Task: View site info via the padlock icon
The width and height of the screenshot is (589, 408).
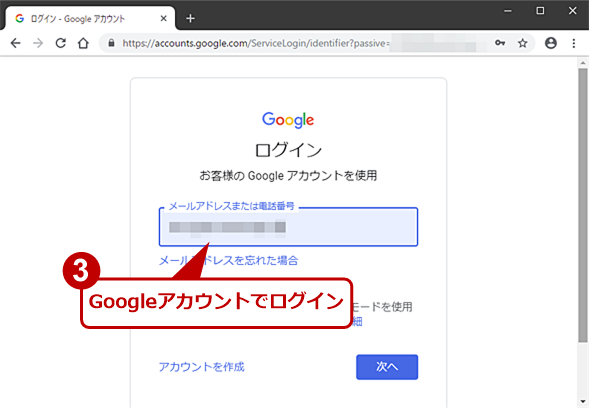Action: point(111,43)
